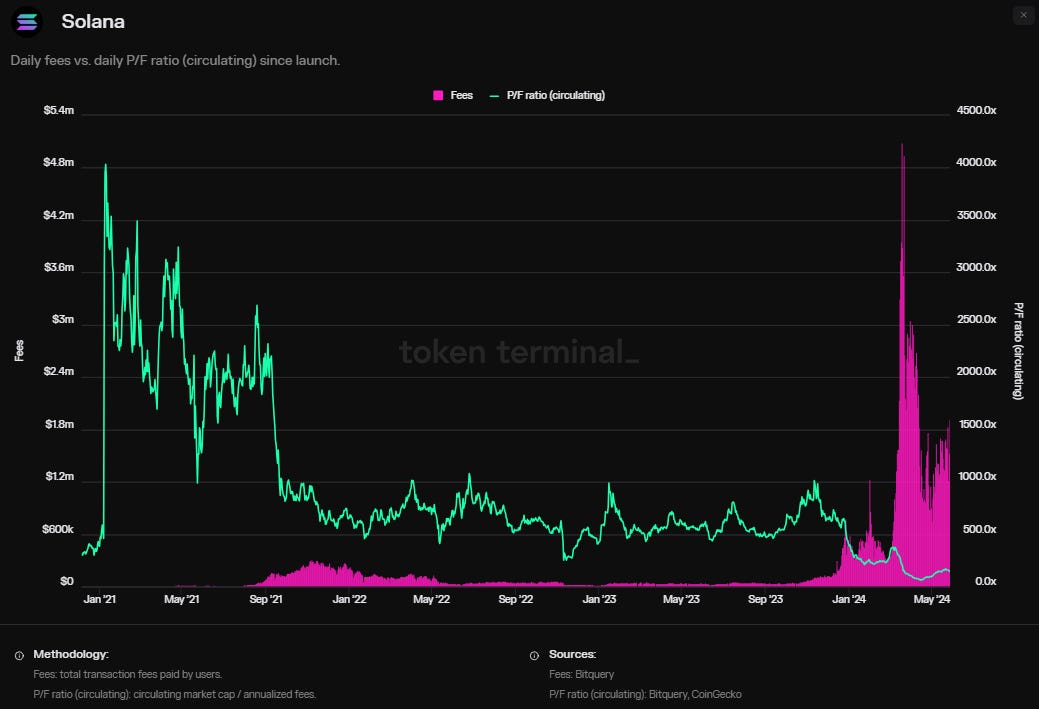Click the $3.6m label on Fees axis
Screen dimensions: 1039x709
click(59, 268)
